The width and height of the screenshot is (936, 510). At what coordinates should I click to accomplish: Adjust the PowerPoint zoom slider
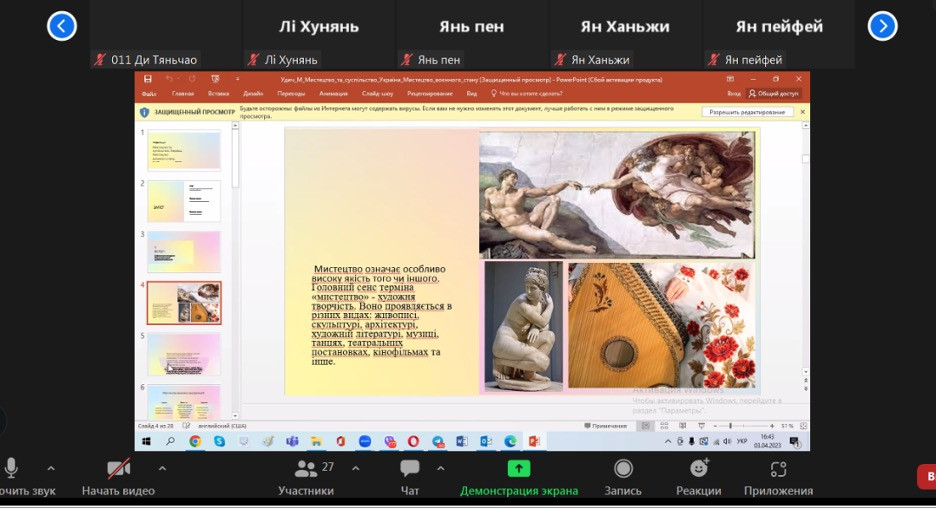point(731,426)
